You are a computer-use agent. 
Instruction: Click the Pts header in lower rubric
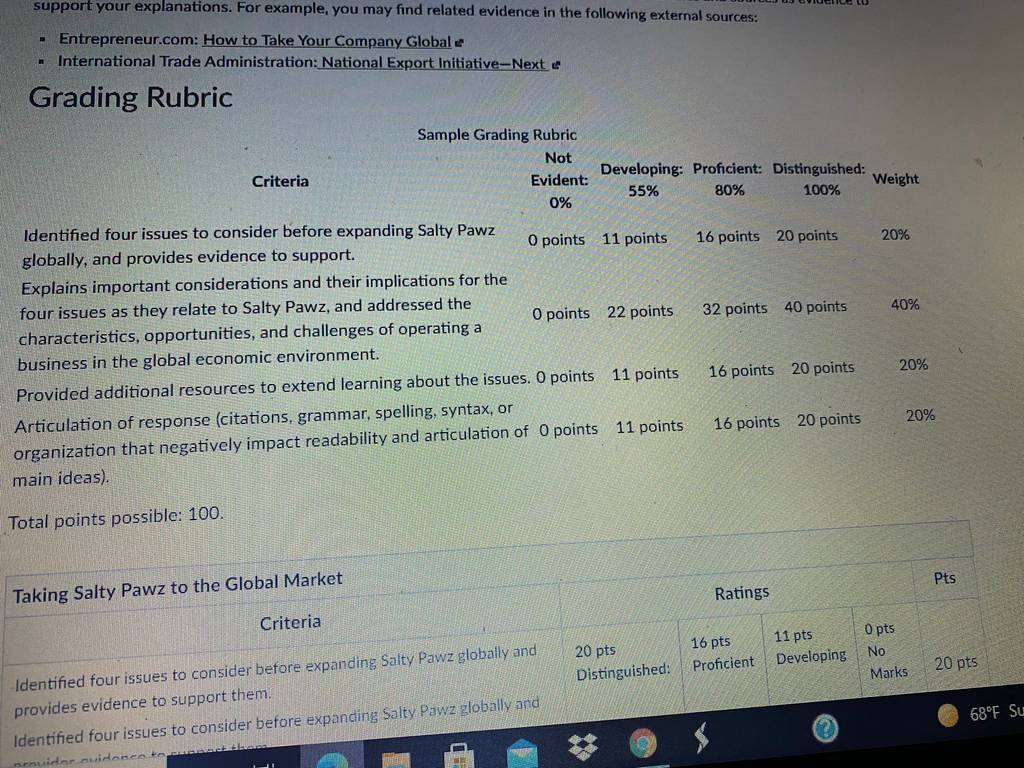click(944, 578)
